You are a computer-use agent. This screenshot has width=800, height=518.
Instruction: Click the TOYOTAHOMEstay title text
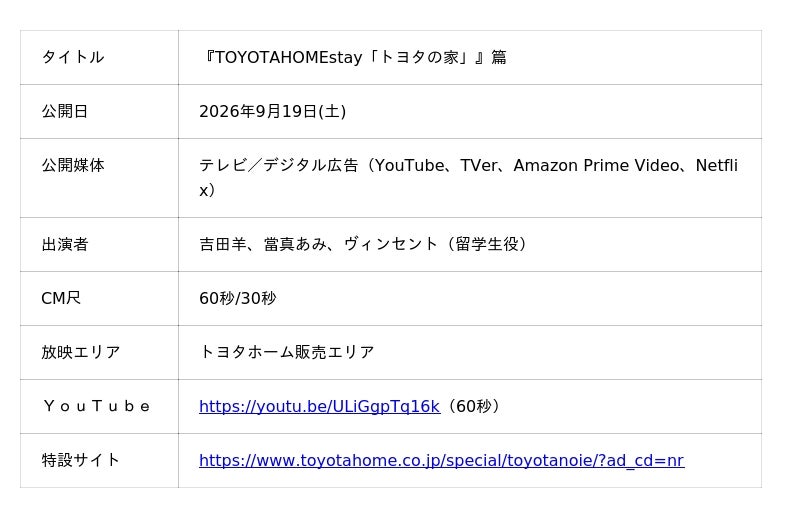coord(288,57)
